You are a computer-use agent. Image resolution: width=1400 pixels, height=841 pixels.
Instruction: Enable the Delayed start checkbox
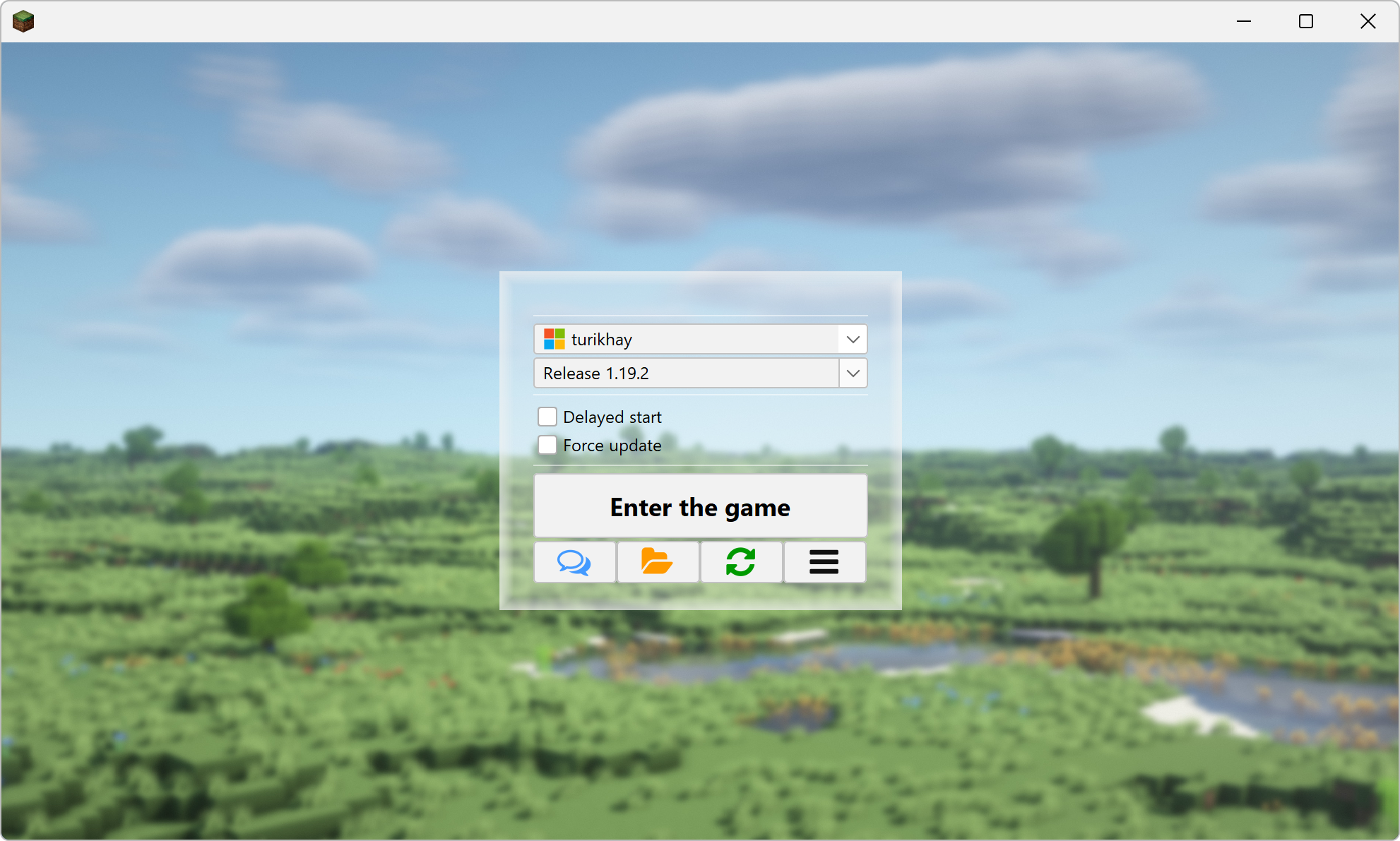(546, 417)
